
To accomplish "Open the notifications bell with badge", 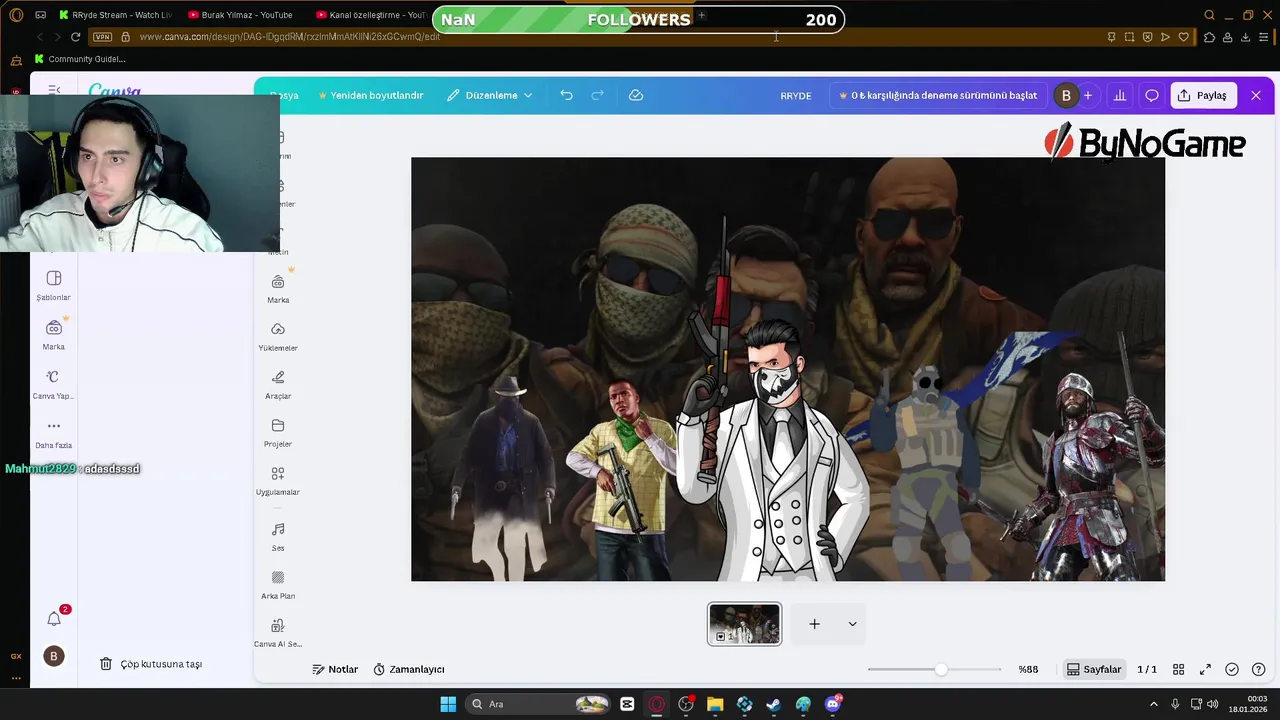I will point(54,619).
